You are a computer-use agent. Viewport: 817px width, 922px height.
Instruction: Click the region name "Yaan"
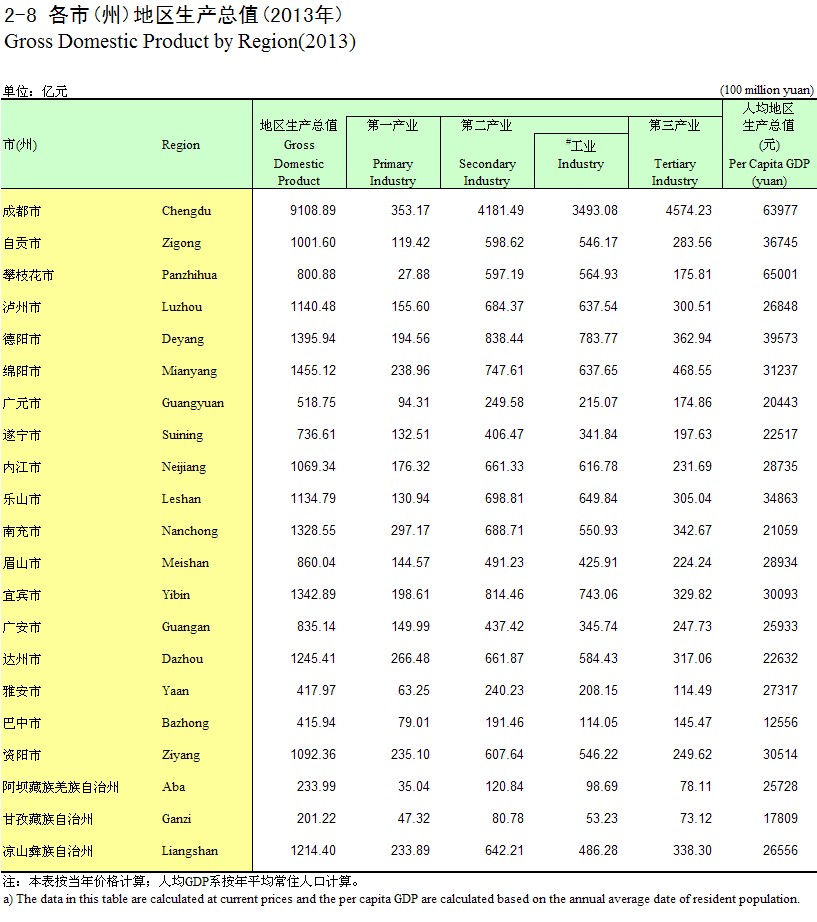pyautogui.click(x=175, y=690)
